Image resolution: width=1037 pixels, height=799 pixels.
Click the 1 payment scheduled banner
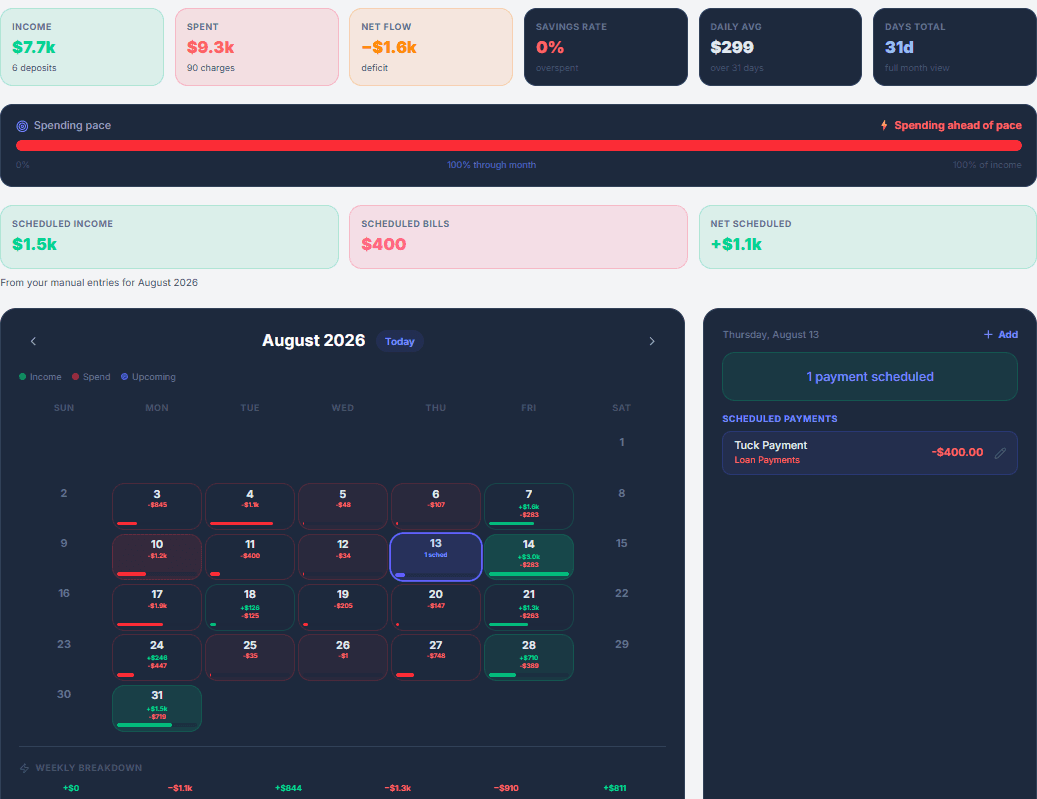pyautogui.click(x=870, y=376)
